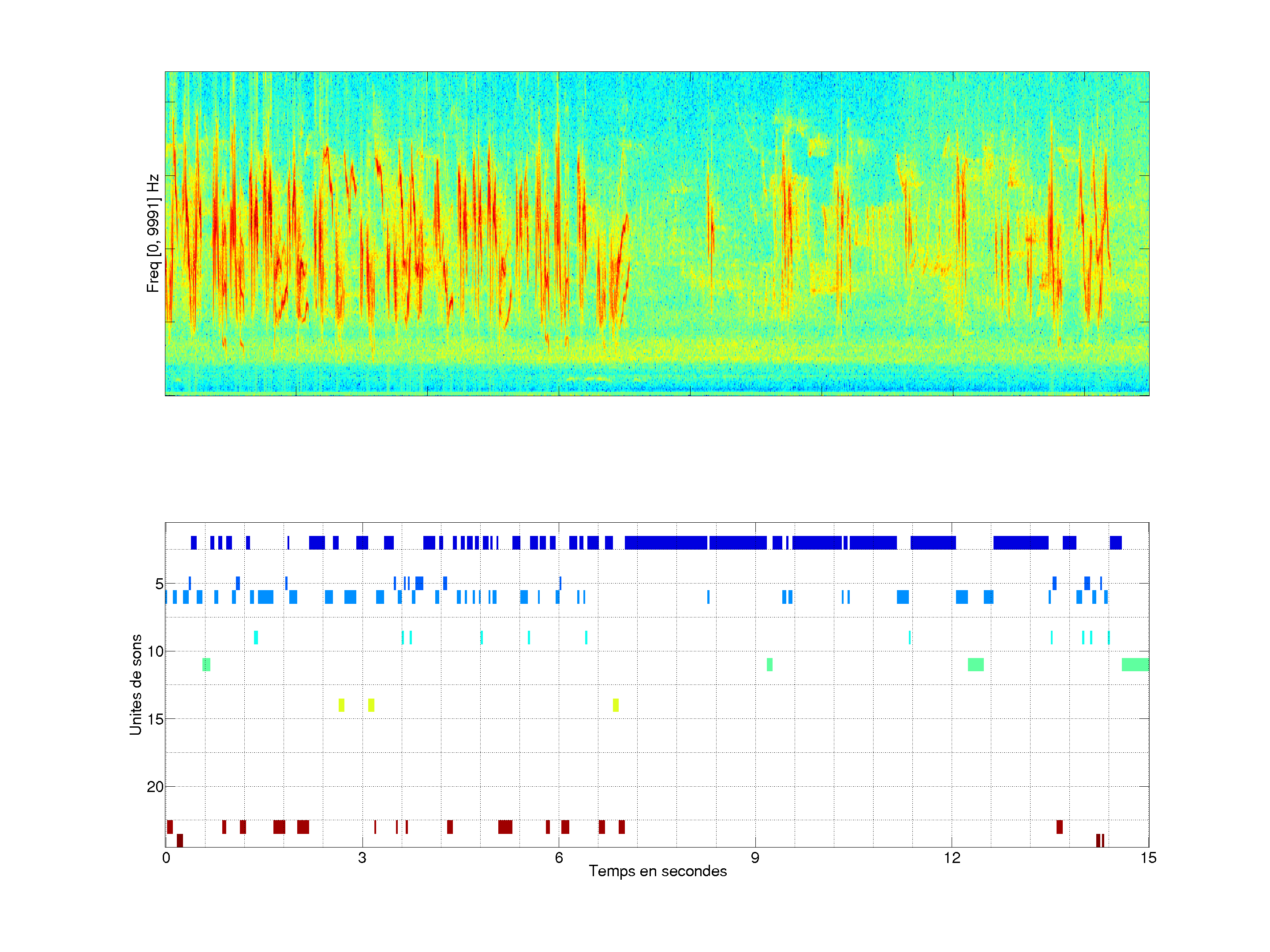Click the x-axis tick label 6
This screenshot has width=1270, height=952.
point(559,858)
